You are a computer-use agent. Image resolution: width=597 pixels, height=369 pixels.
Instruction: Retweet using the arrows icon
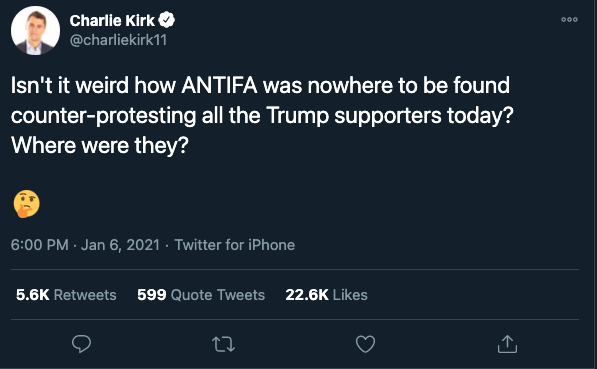223,344
